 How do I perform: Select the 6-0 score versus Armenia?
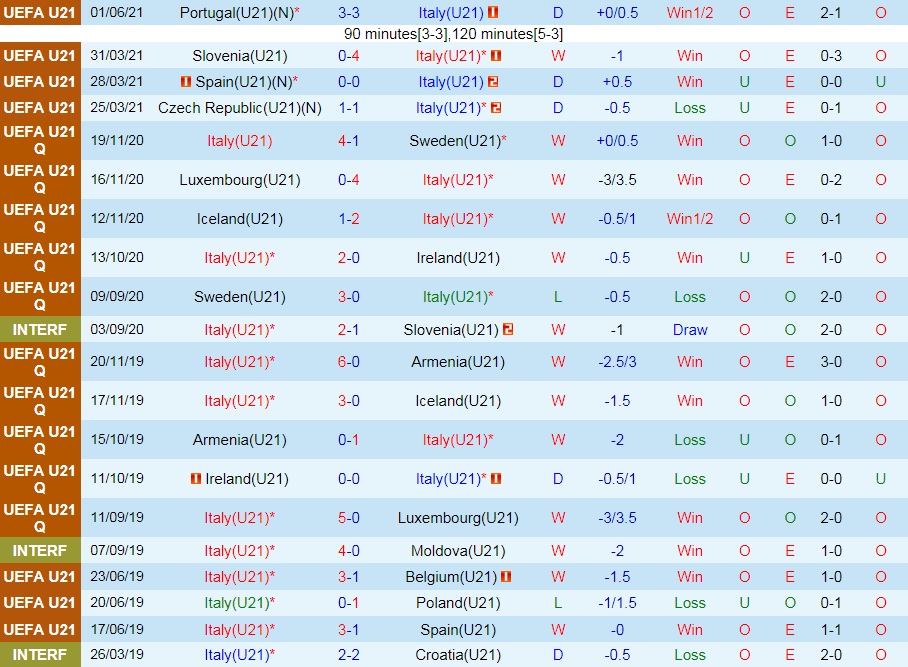pos(349,361)
